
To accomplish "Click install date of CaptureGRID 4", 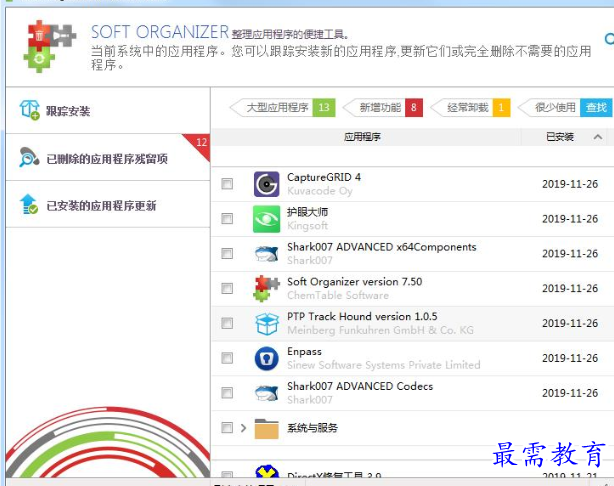I will pos(570,184).
